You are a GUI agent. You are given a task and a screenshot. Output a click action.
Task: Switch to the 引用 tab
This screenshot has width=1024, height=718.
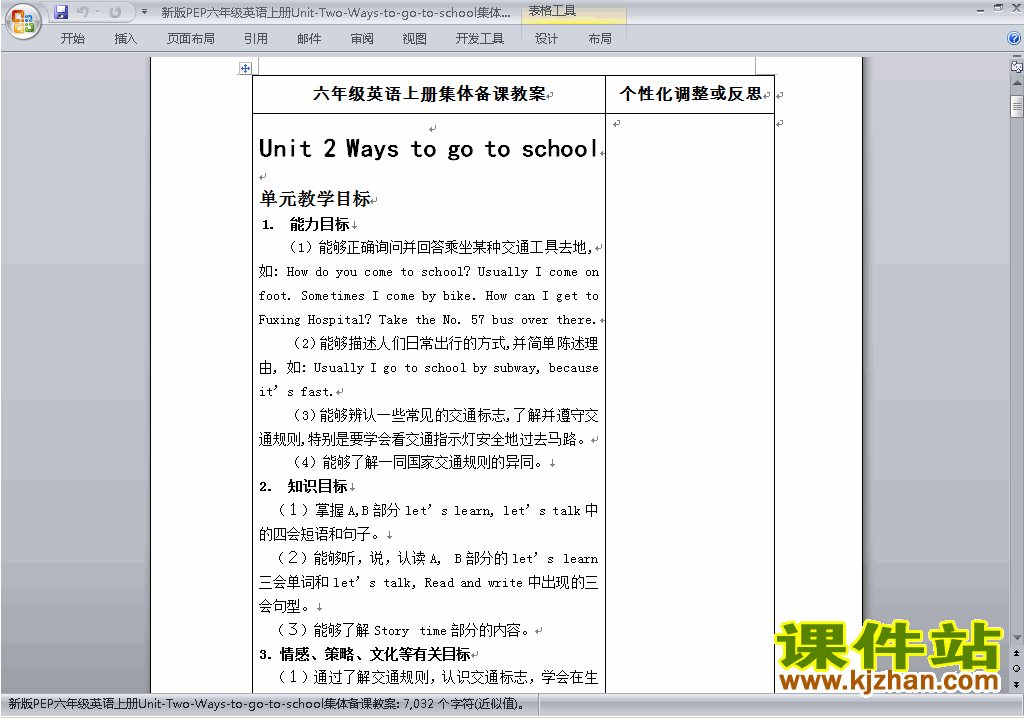tap(255, 39)
